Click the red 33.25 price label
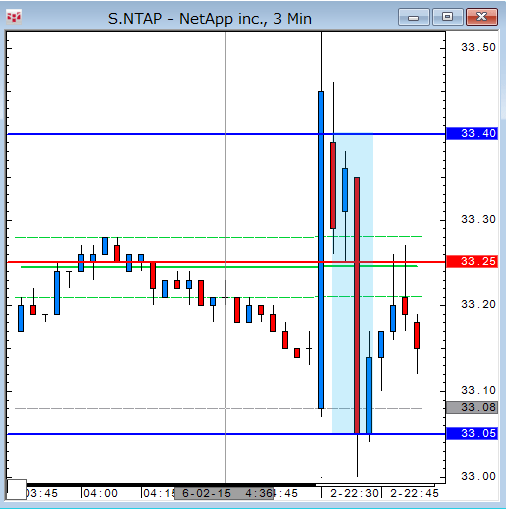The height and width of the screenshot is (510, 506). [x=472, y=261]
